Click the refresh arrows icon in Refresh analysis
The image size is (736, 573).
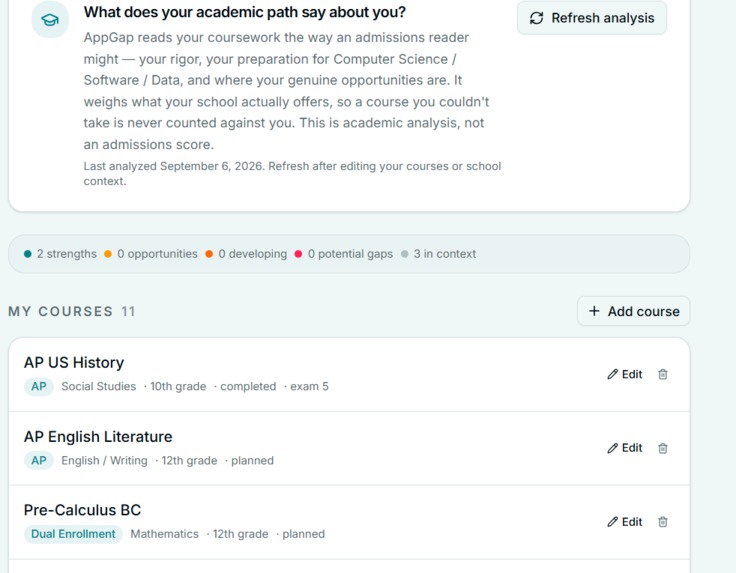537,18
